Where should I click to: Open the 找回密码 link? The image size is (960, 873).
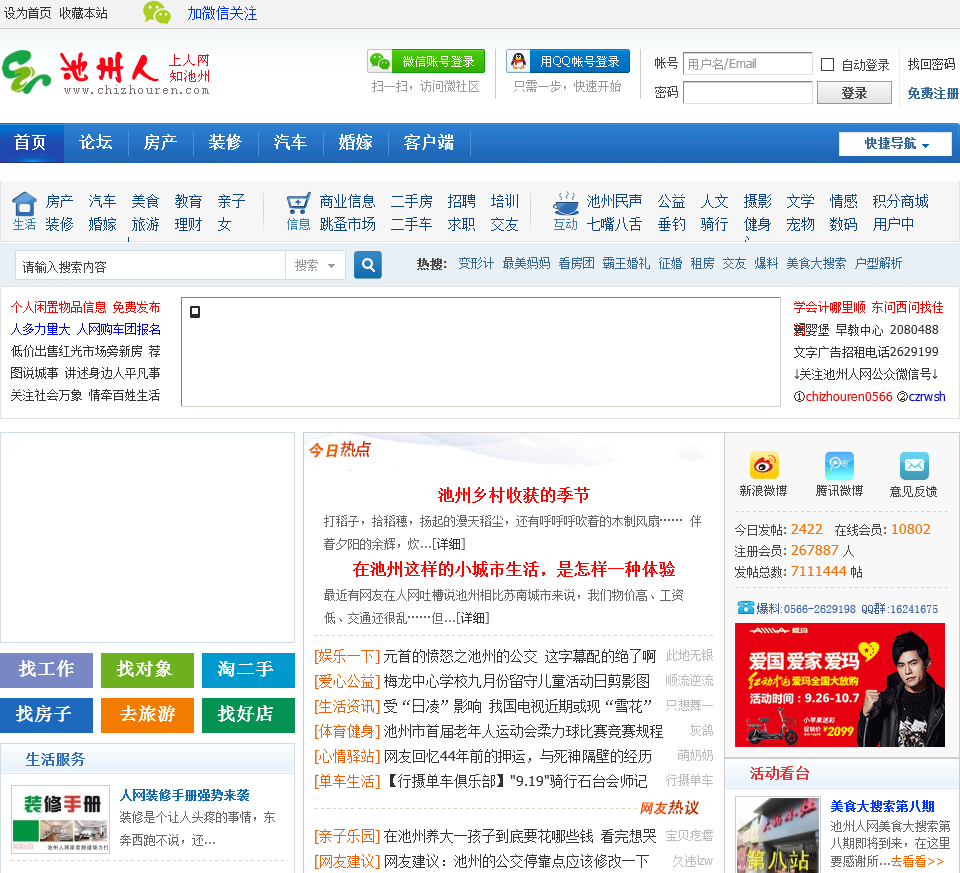tap(931, 64)
